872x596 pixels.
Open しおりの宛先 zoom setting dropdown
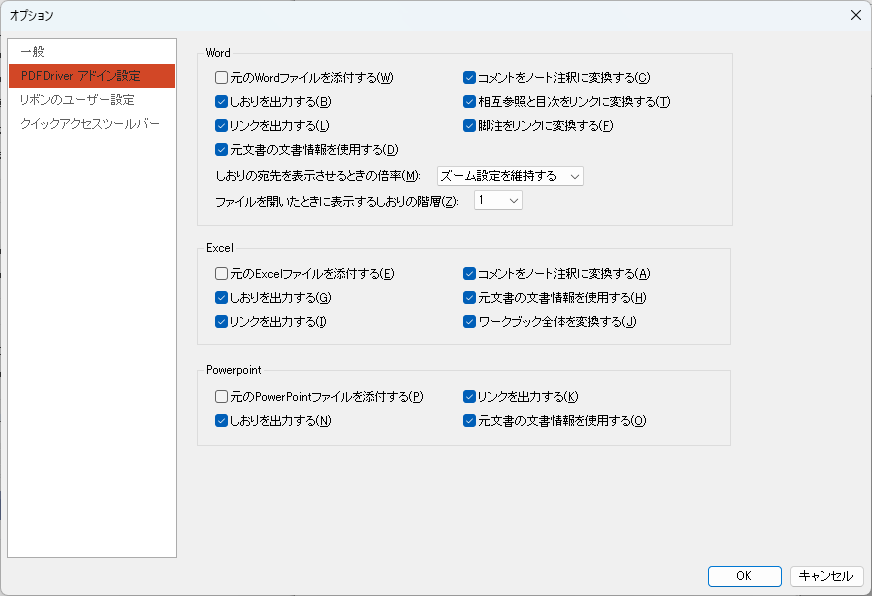pos(510,176)
